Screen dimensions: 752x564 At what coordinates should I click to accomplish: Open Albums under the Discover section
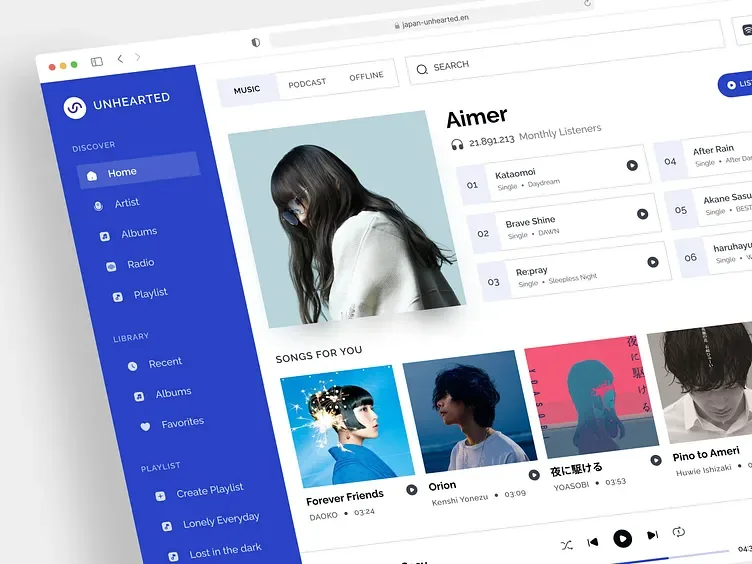coord(139,233)
